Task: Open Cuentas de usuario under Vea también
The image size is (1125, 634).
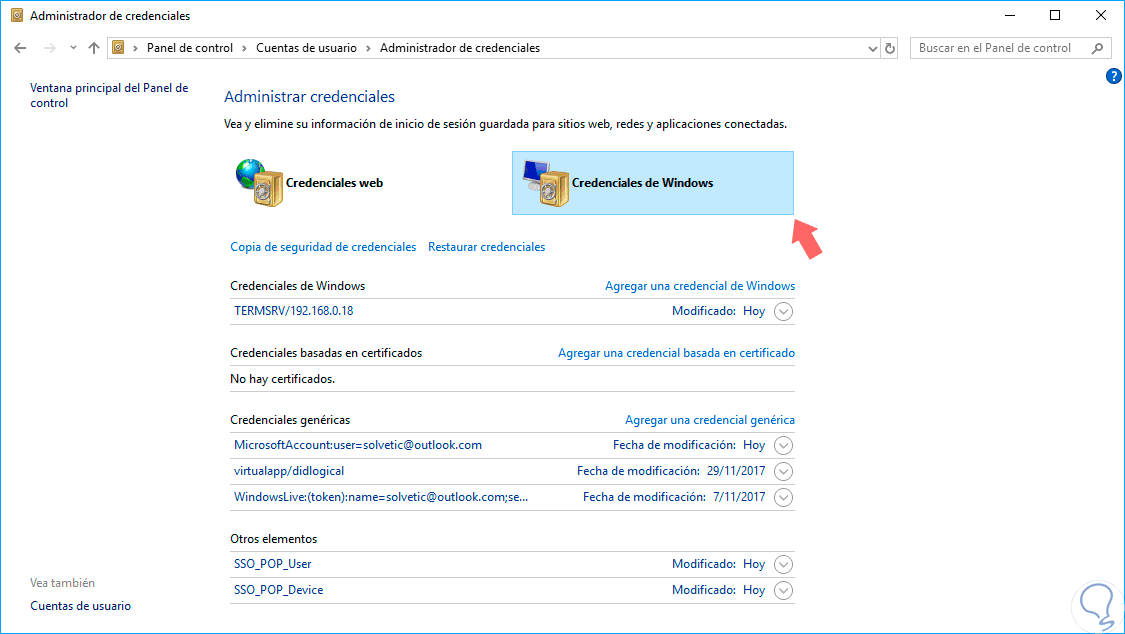Action: point(80,606)
